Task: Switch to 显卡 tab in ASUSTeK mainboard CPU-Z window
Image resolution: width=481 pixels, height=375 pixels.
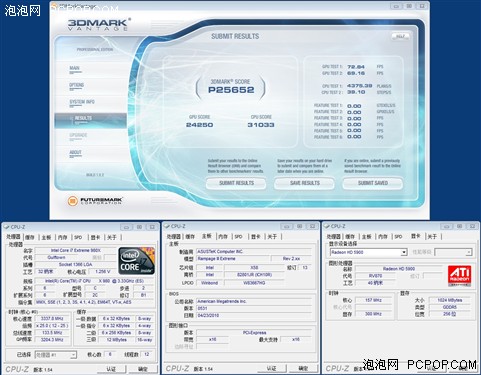Action: point(256,237)
